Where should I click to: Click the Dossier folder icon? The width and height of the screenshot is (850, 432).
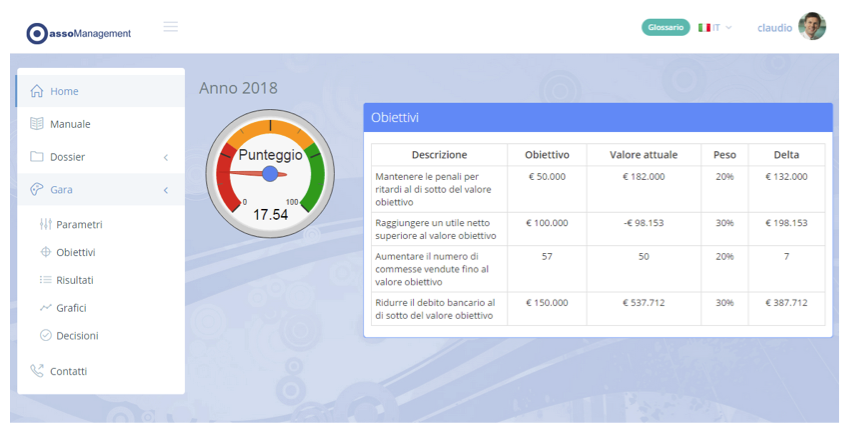[x=37, y=157]
